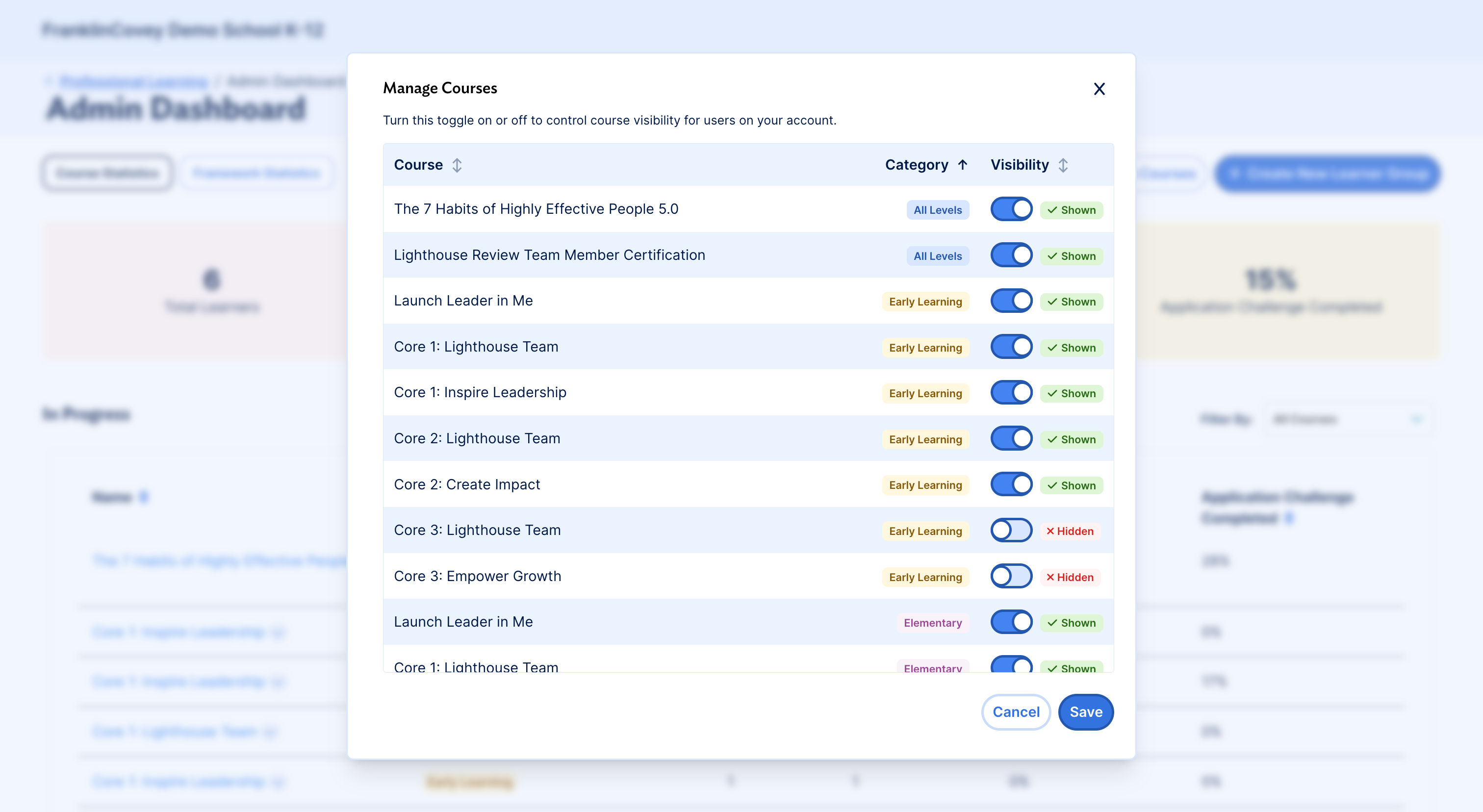Hide the Core 2: Lighthouse Team course
Viewport: 1483px width, 812px height.
(x=1011, y=438)
